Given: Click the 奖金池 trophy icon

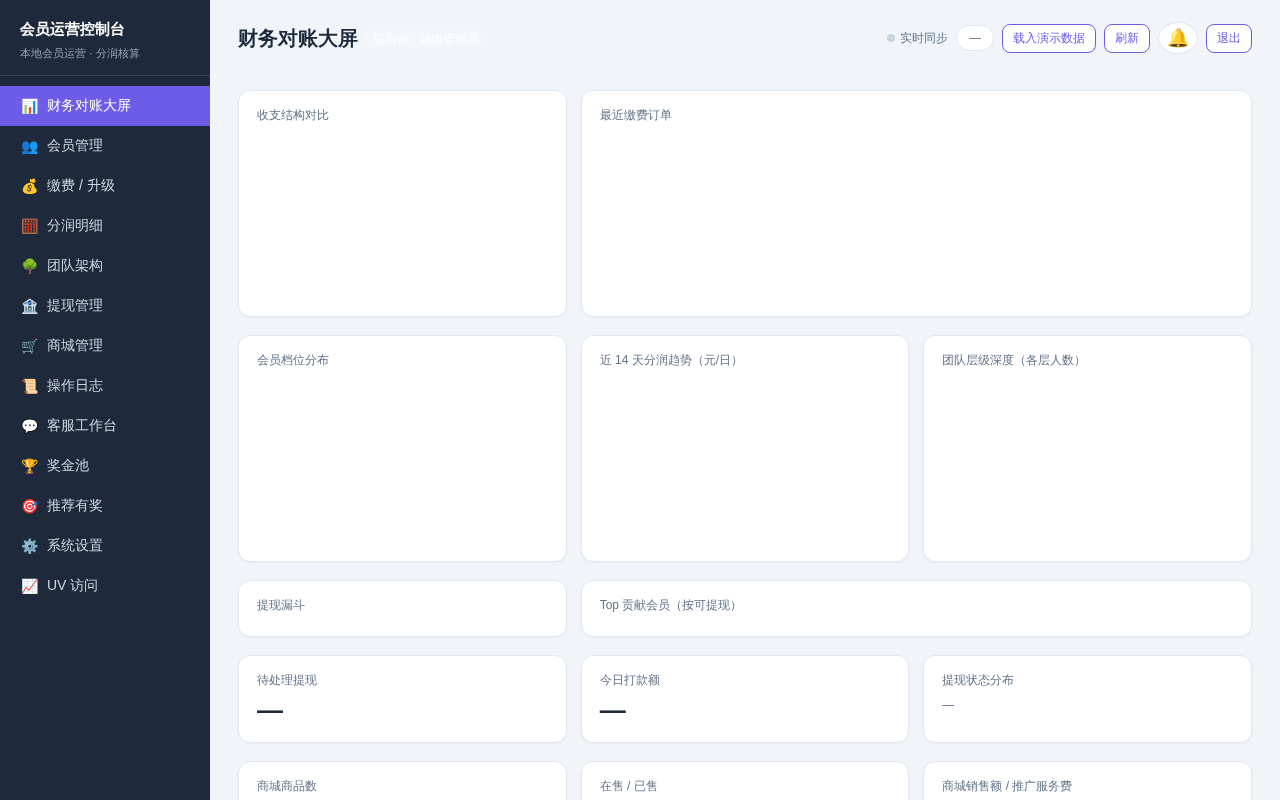Looking at the screenshot, I should point(29,466).
